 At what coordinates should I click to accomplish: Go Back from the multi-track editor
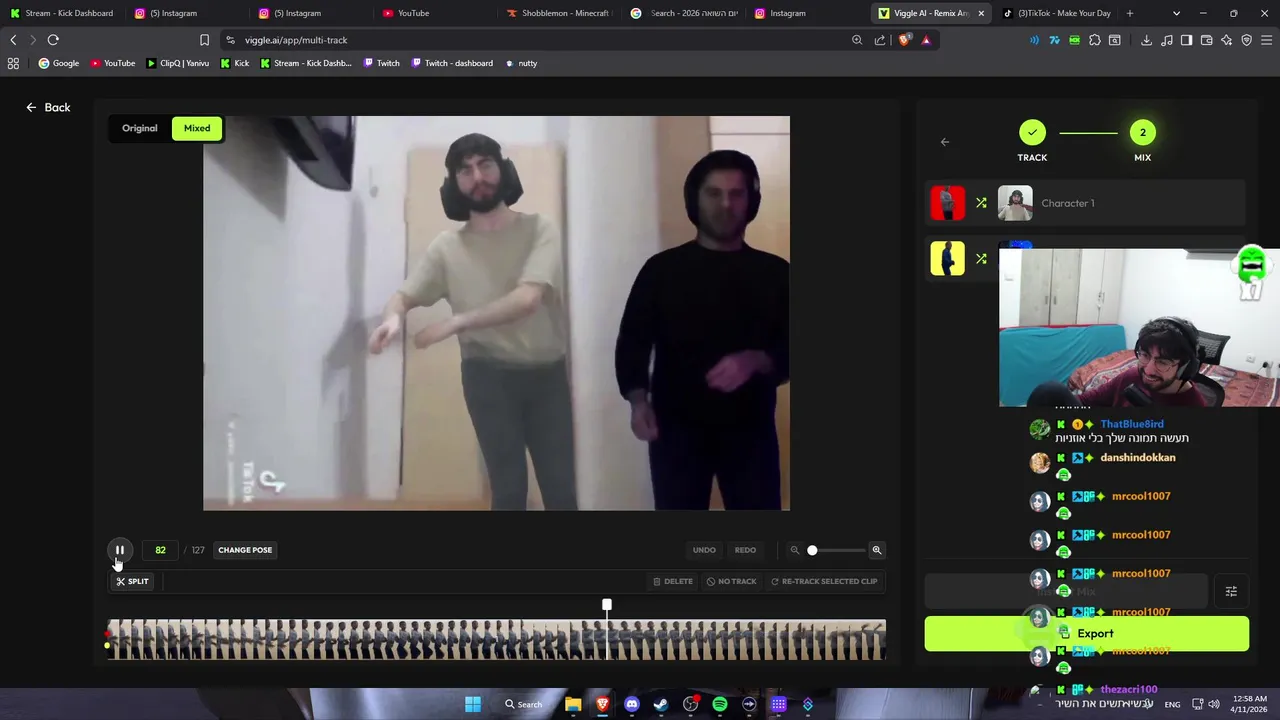pyautogui.click(x=48, y=107)
